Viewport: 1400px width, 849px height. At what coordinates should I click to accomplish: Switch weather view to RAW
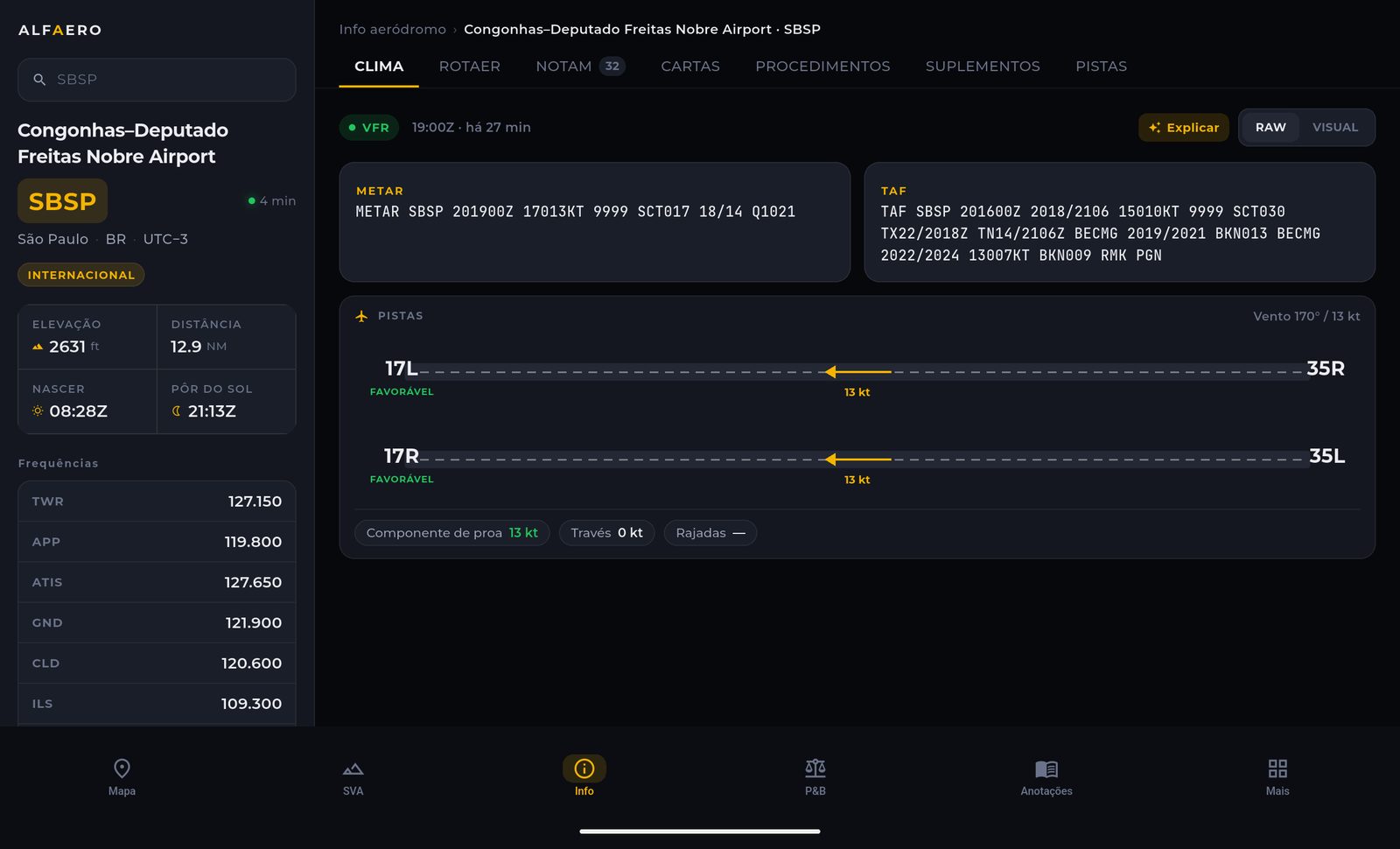[x=1270, y=127]
